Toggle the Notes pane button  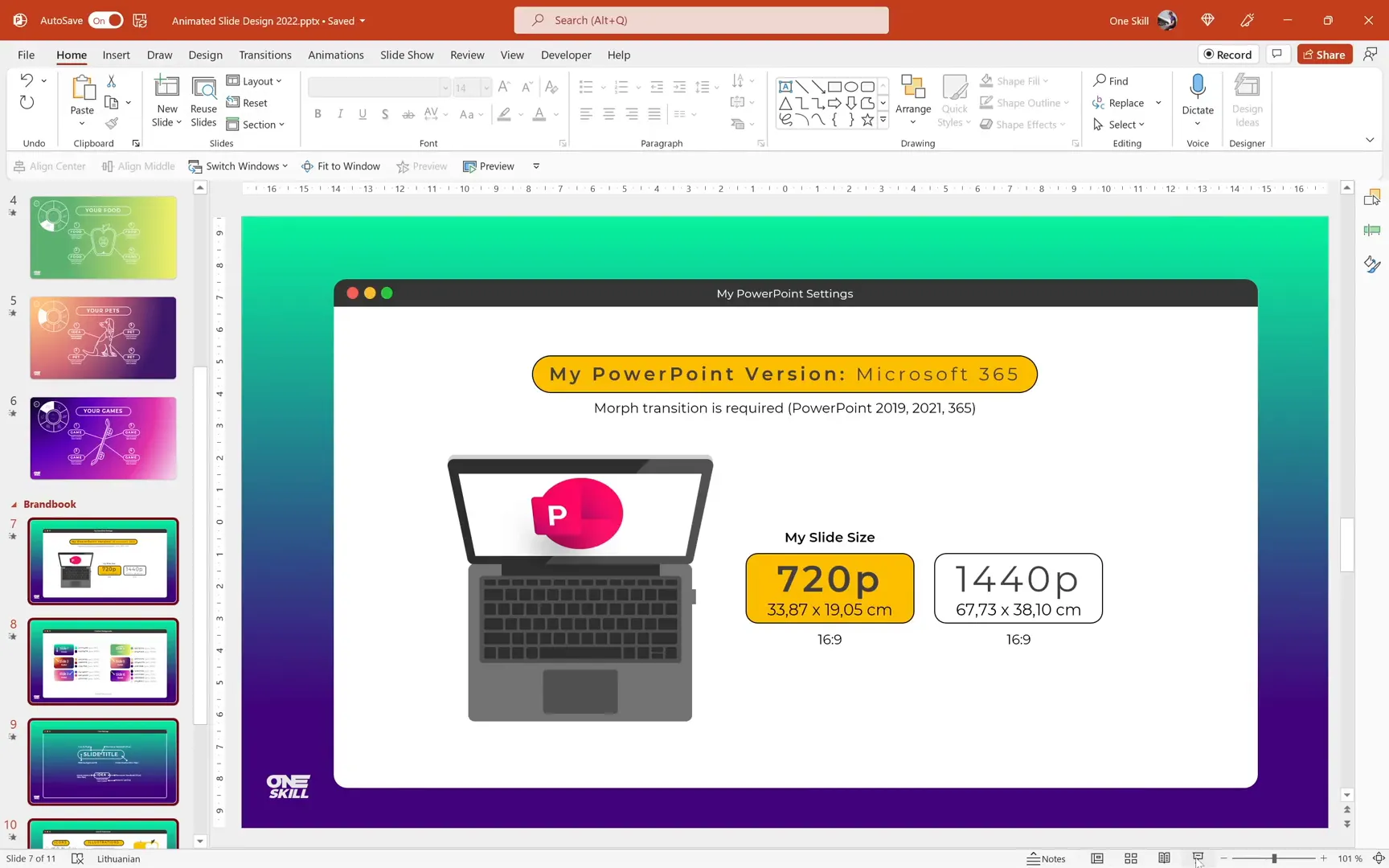(x=1046, y=858)
